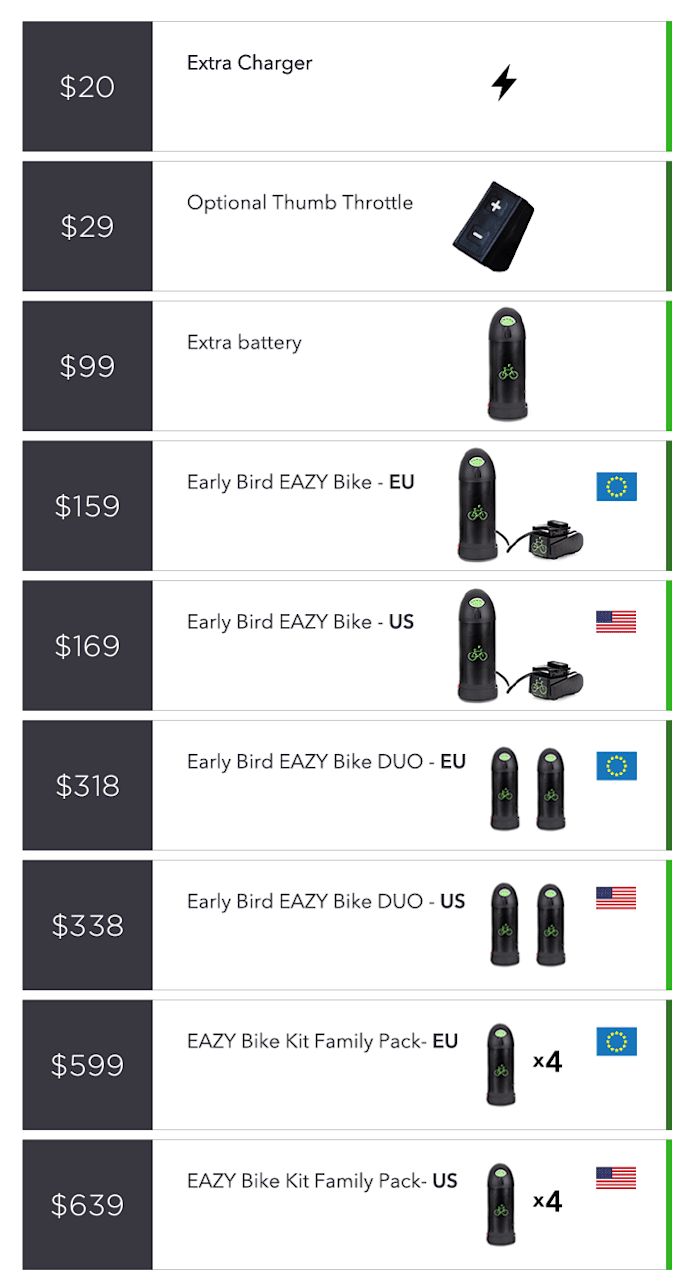Click the US flag on the $338 DUO reward

[x=616, y=897]
